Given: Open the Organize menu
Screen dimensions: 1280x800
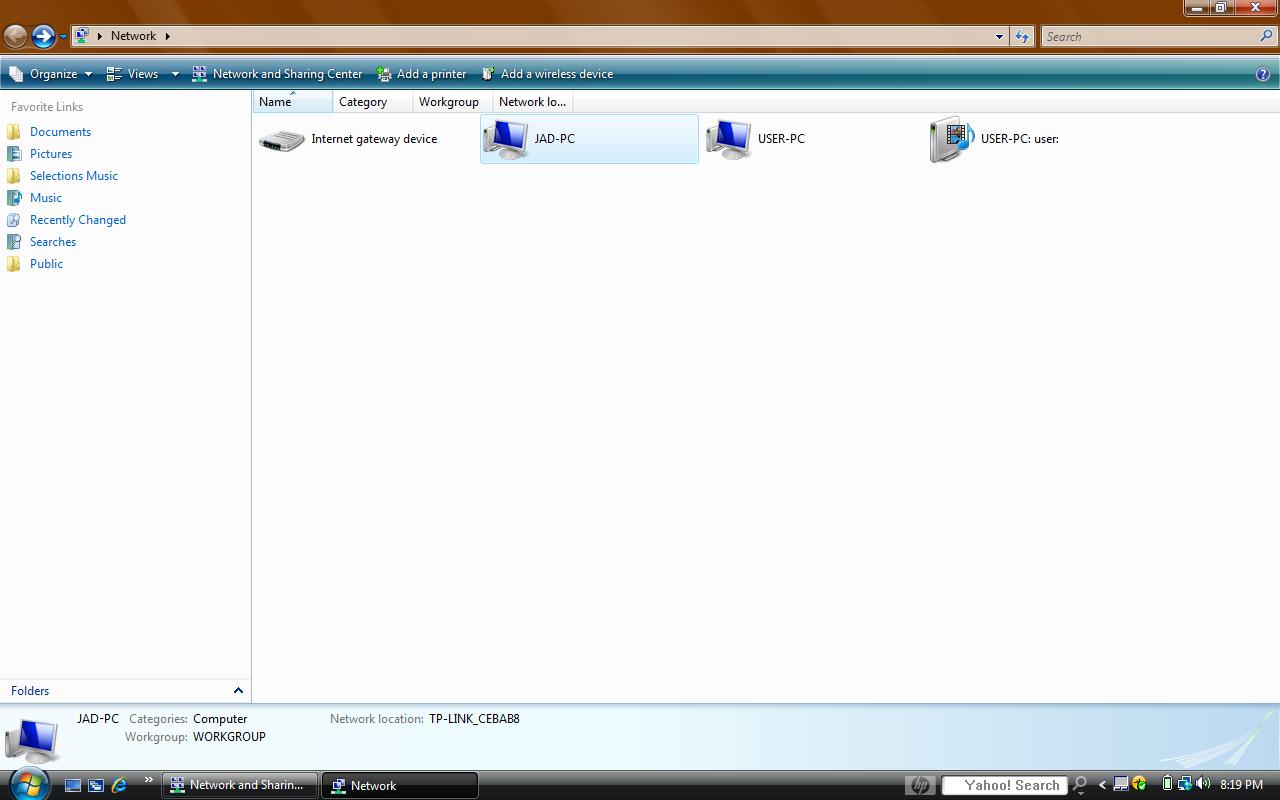Looking at the screenshot, I should [x=50, y=74].
